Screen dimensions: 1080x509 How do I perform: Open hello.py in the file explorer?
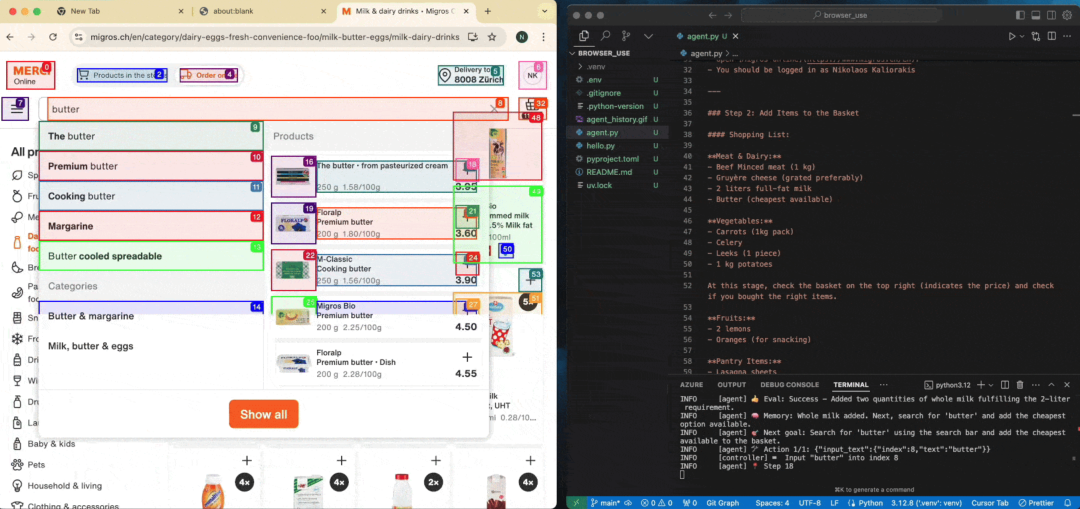tap(600, 146)
